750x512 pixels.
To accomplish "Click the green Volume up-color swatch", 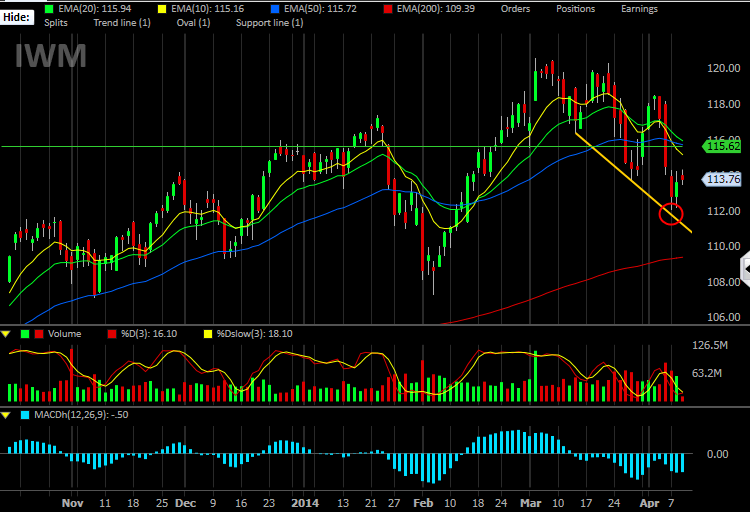I will tap(25, 334).
